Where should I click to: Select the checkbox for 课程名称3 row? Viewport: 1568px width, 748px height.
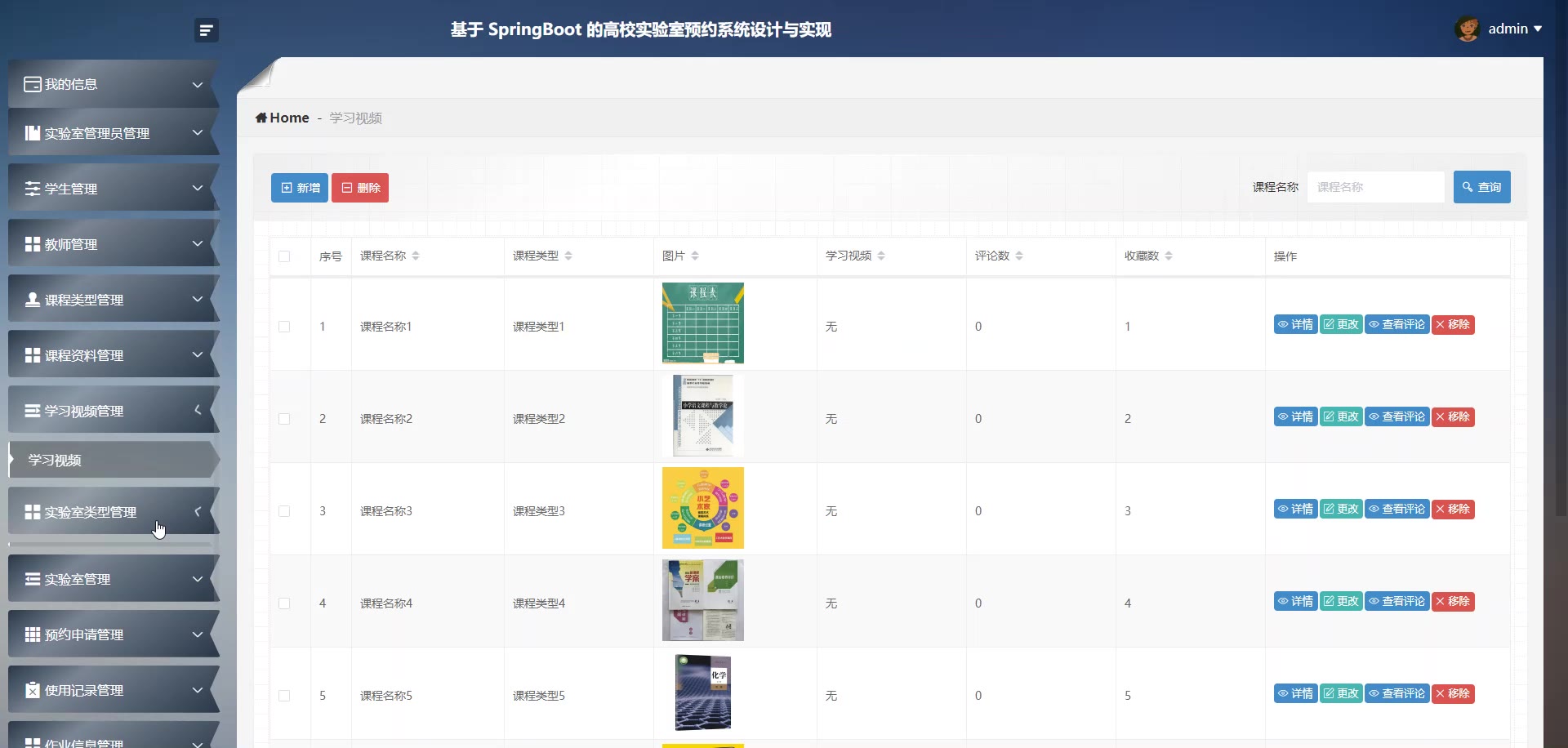pyautogui.click(x=284, y=511)
